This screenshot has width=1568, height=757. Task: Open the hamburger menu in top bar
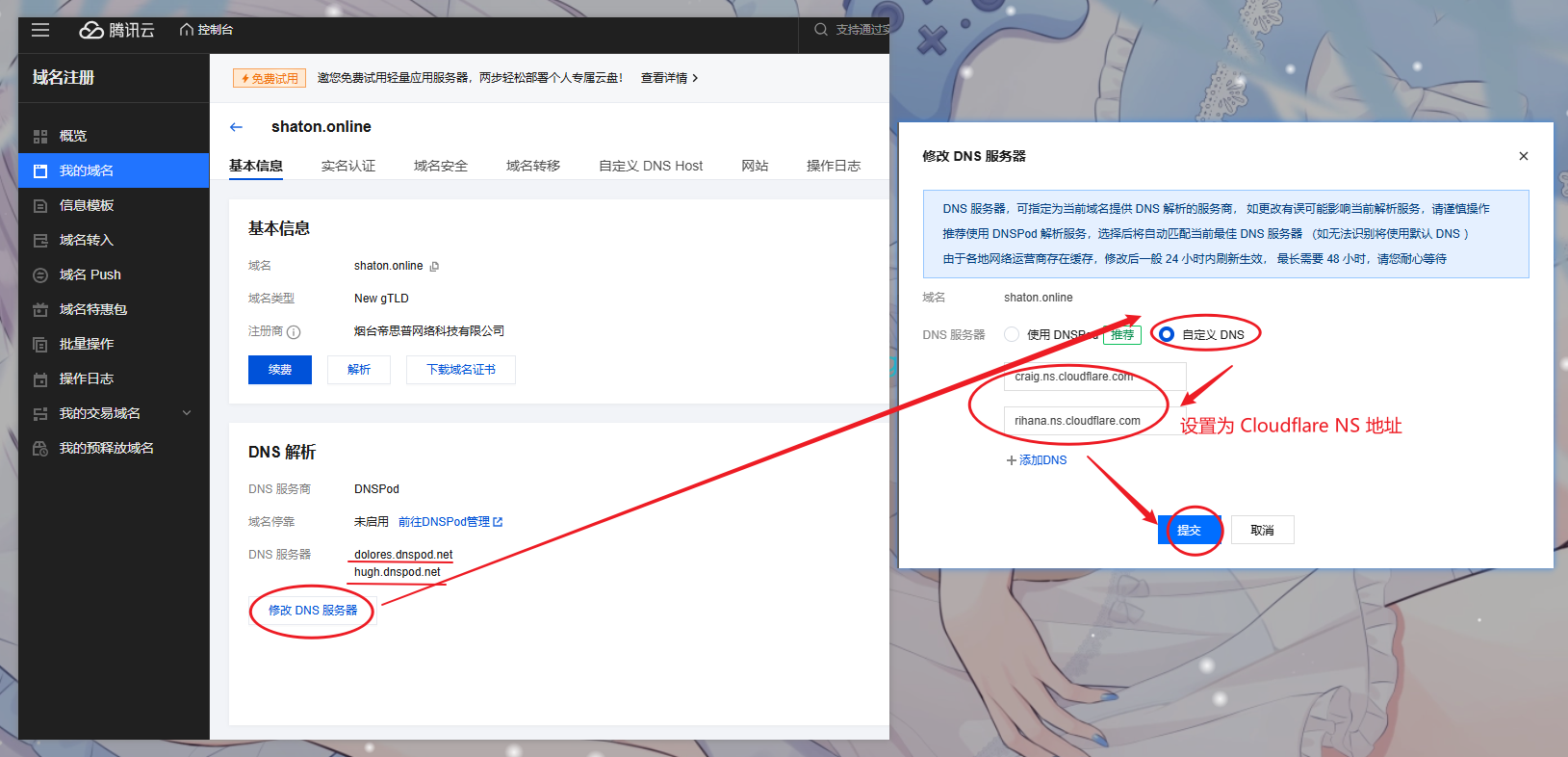[x=40, y=30]
